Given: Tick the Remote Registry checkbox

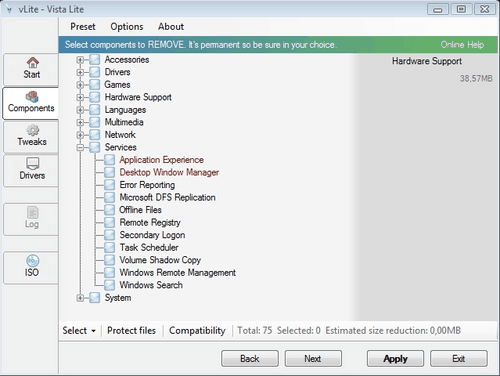Looking at the screenshot, I should click(x=109, y=223).
